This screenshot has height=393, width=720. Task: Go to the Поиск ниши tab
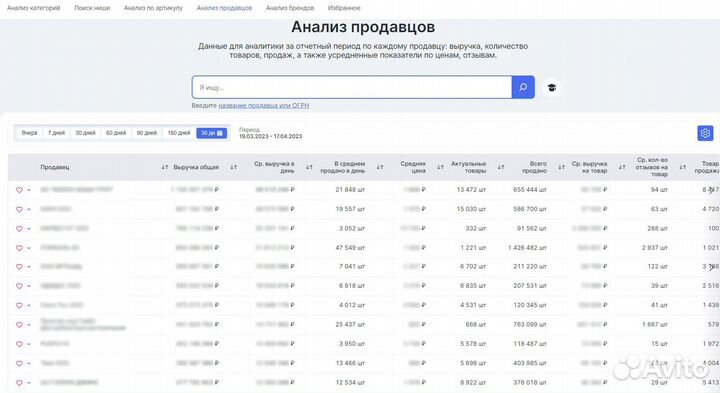[92, 8]
